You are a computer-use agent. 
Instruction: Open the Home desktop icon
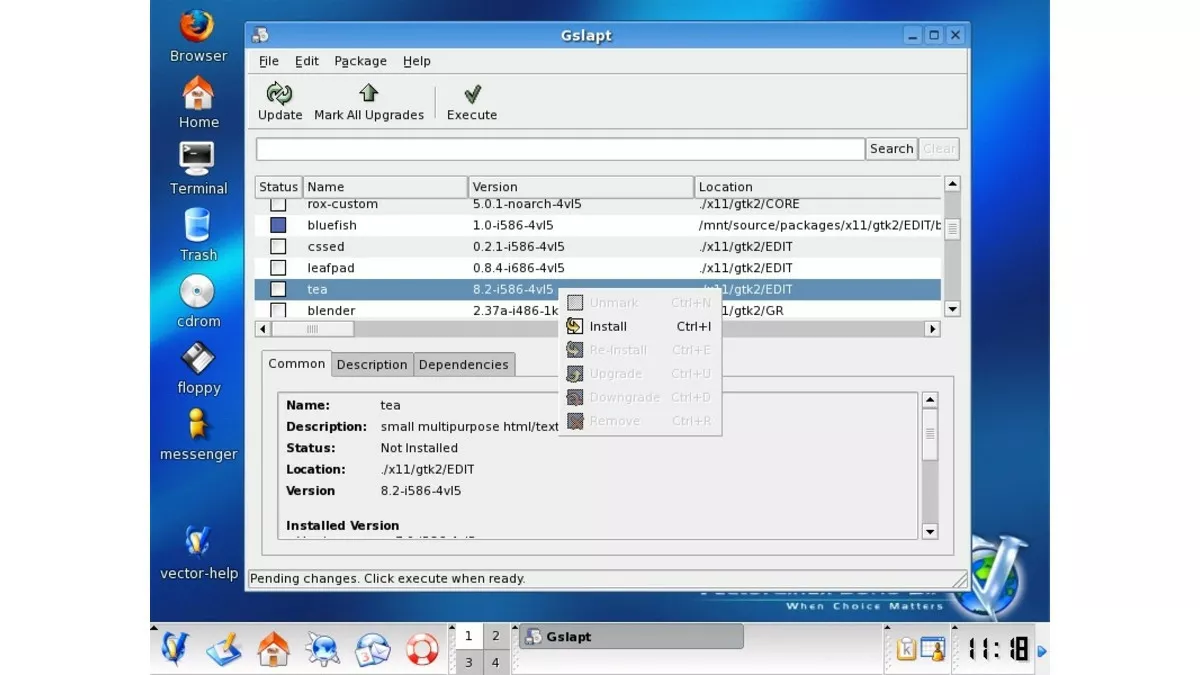(x=198, y=92)
